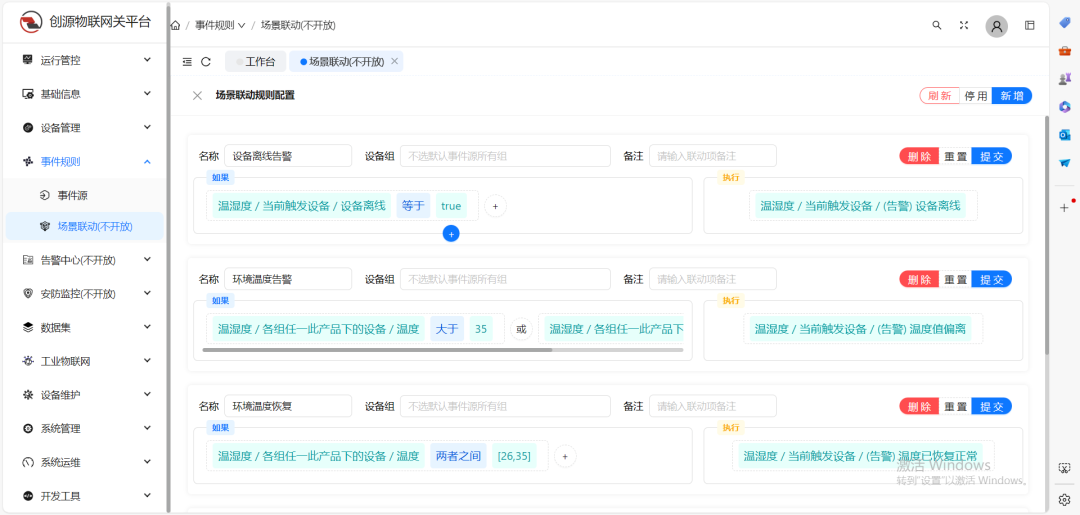
Task: Collapse the sidebar menu icon
Action: [x=187, y=62]
